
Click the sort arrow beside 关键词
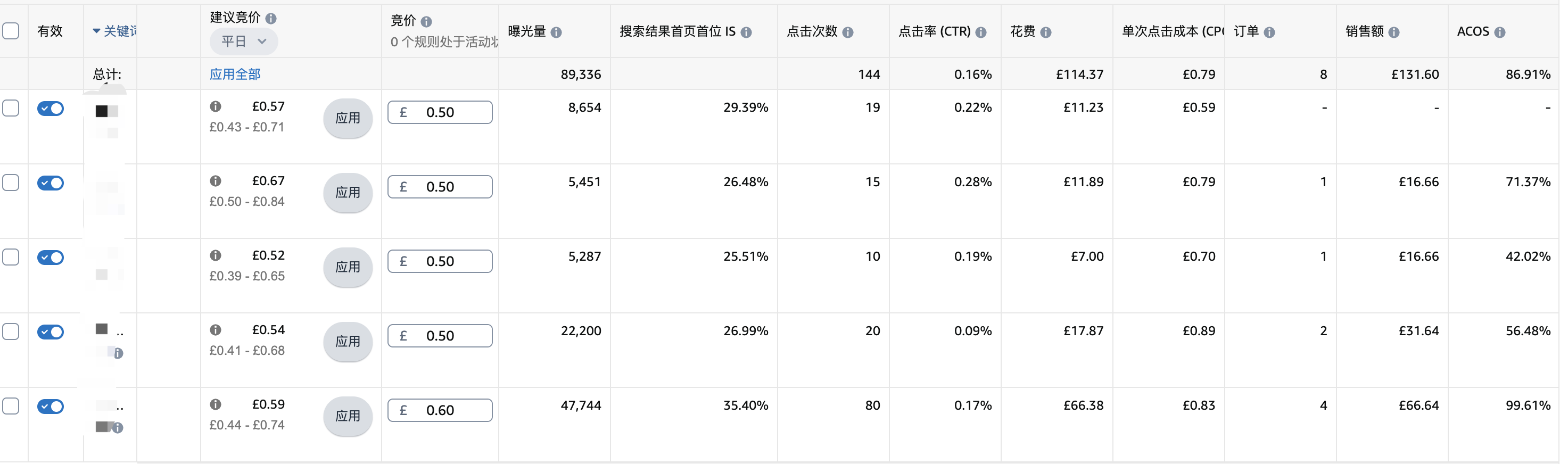[x=97, y=30]
